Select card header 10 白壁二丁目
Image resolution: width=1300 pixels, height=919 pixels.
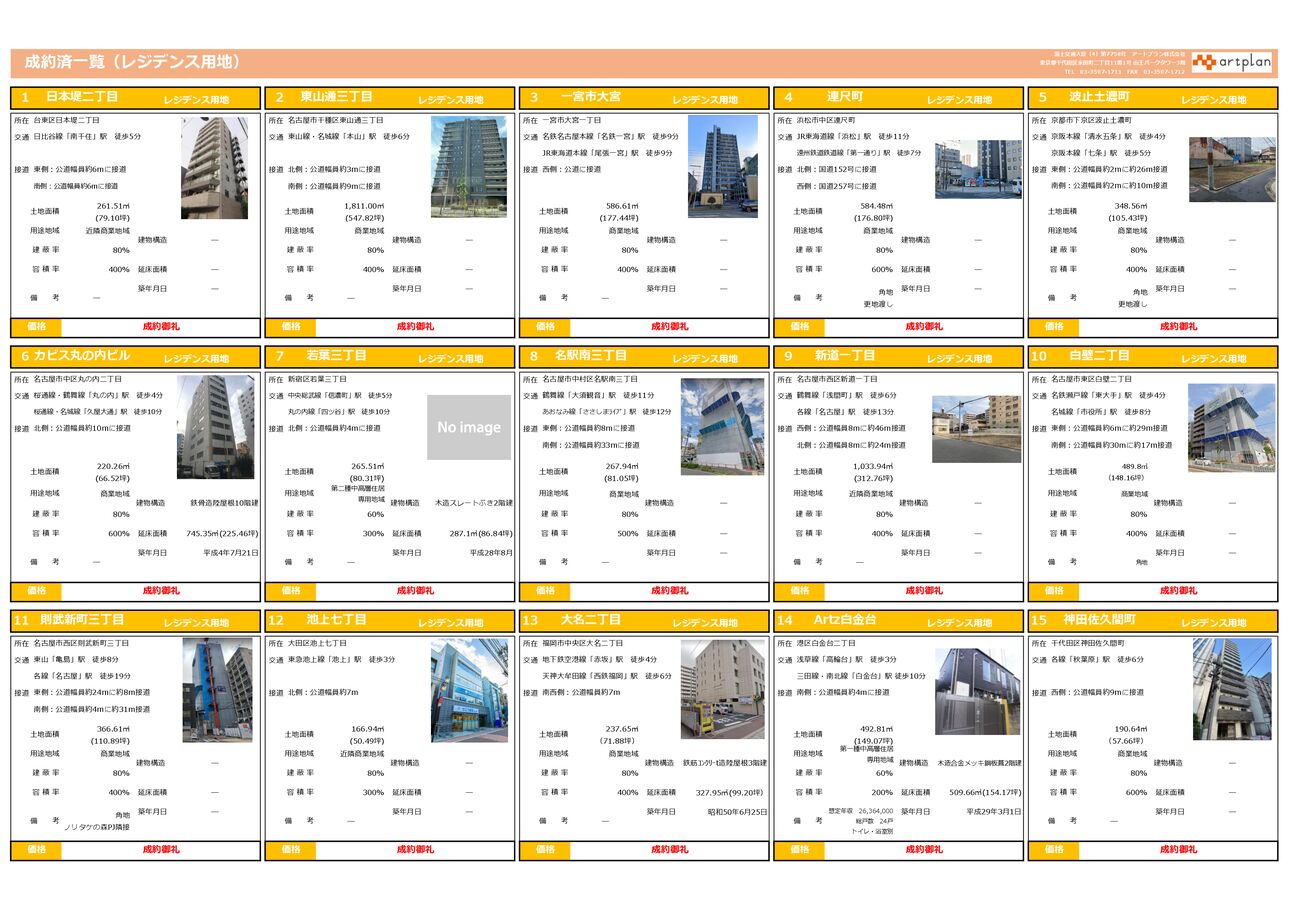1153,356
